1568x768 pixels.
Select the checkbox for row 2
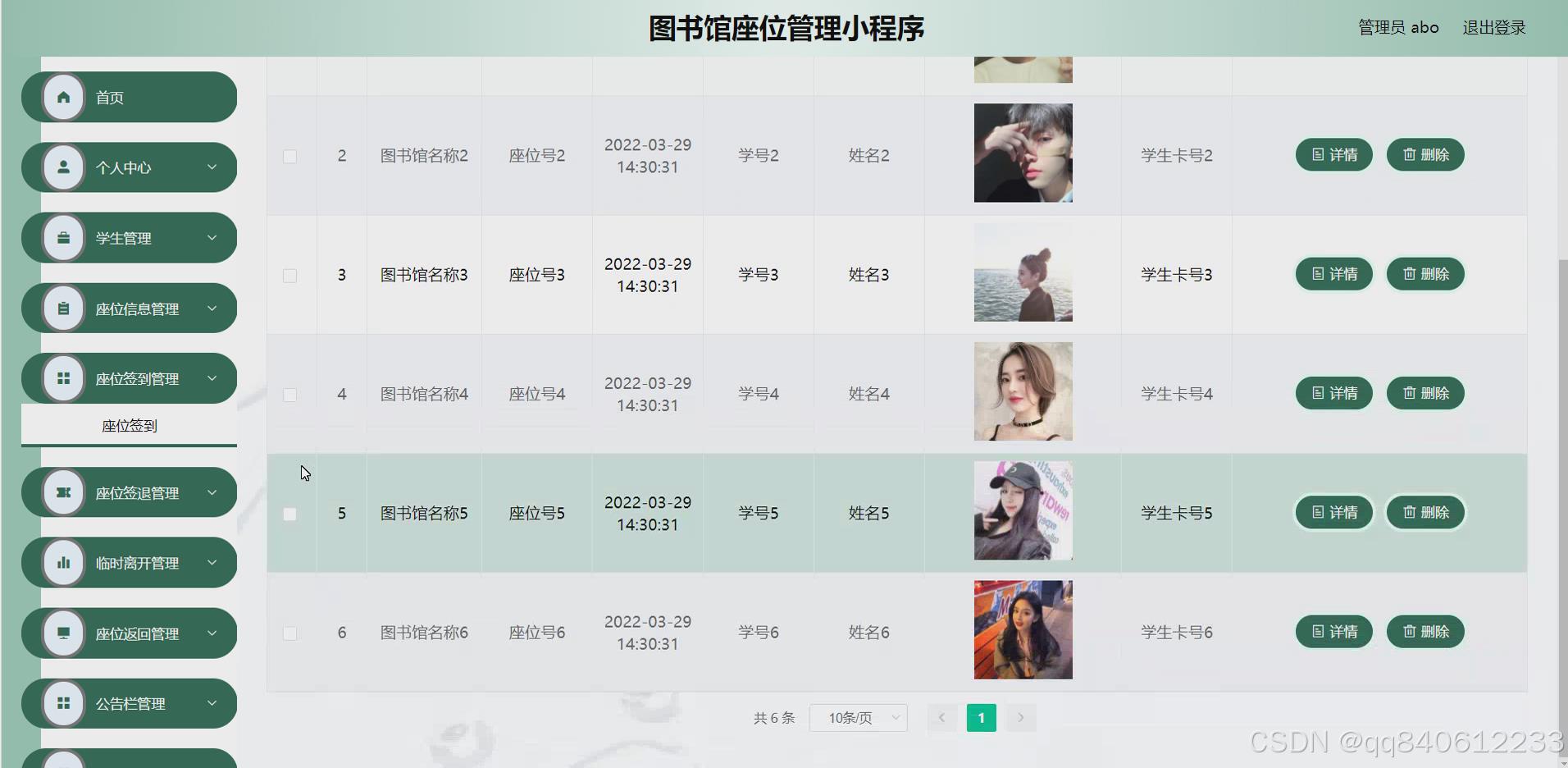click(290, 156)
